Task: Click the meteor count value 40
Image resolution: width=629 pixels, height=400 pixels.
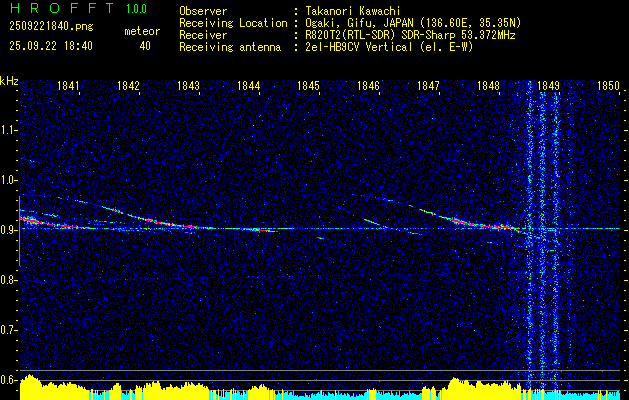Action: (145, 46)
